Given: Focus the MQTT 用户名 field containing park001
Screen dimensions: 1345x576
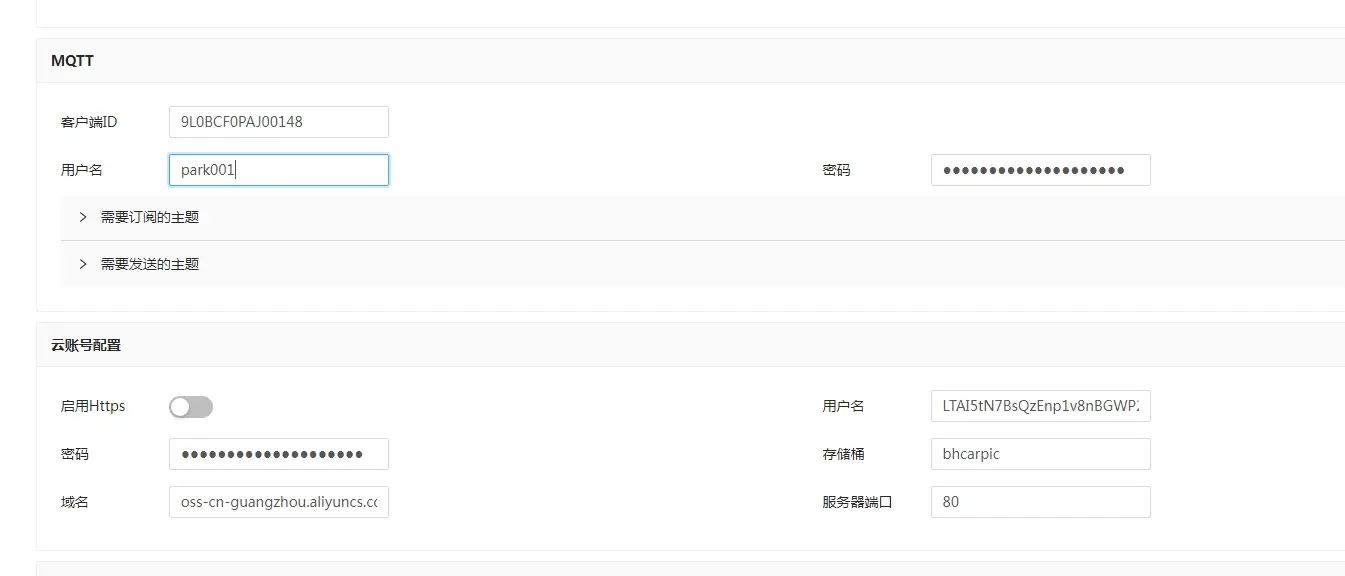Looking at the screenshot, I should coord(278,170).
